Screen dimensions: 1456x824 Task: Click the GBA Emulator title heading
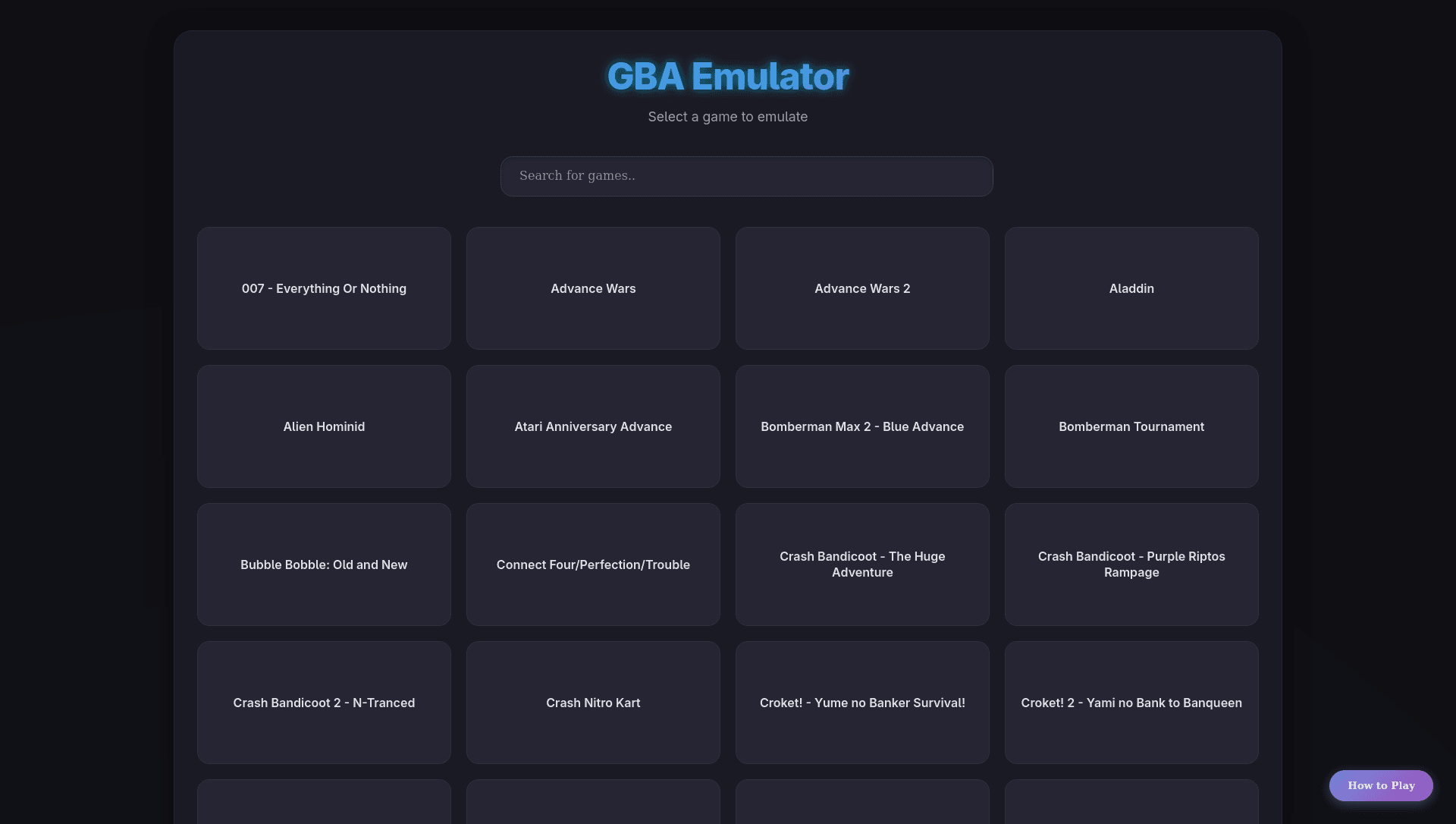point(728,77)
